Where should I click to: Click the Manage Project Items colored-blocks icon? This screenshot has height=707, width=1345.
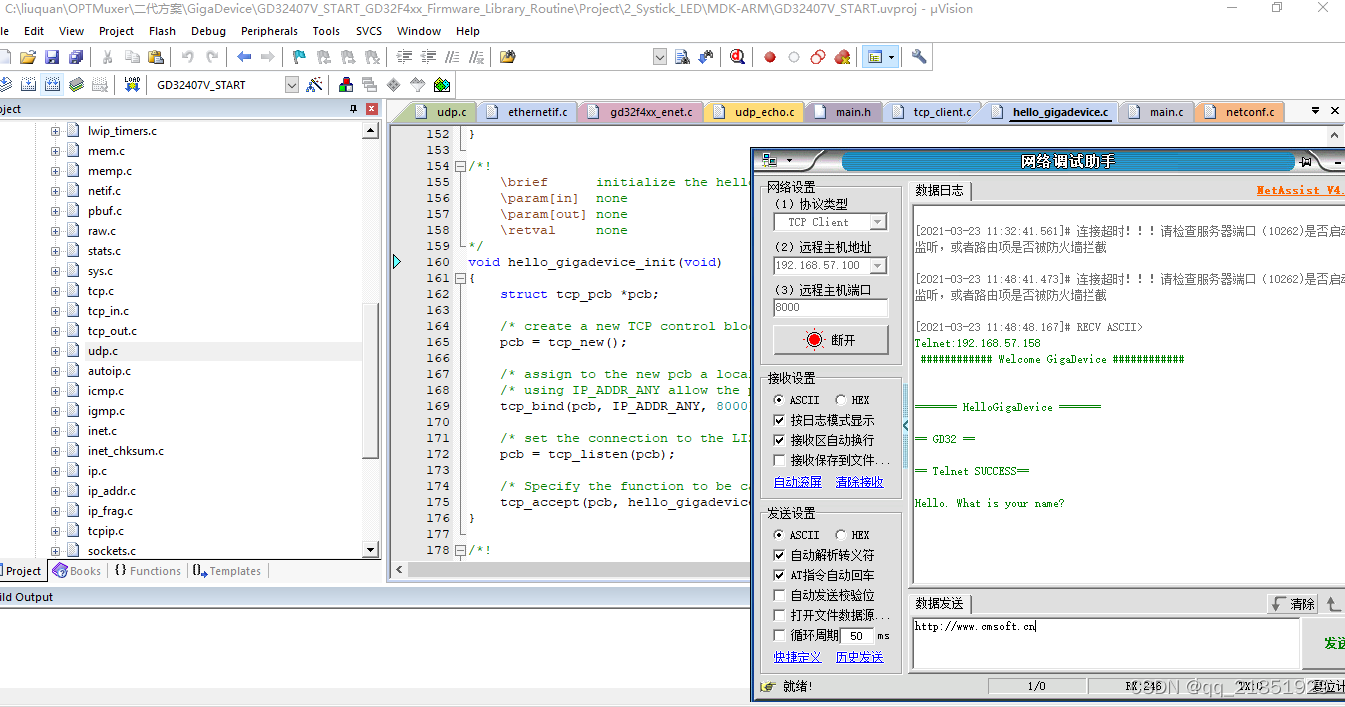pos(346,85)
